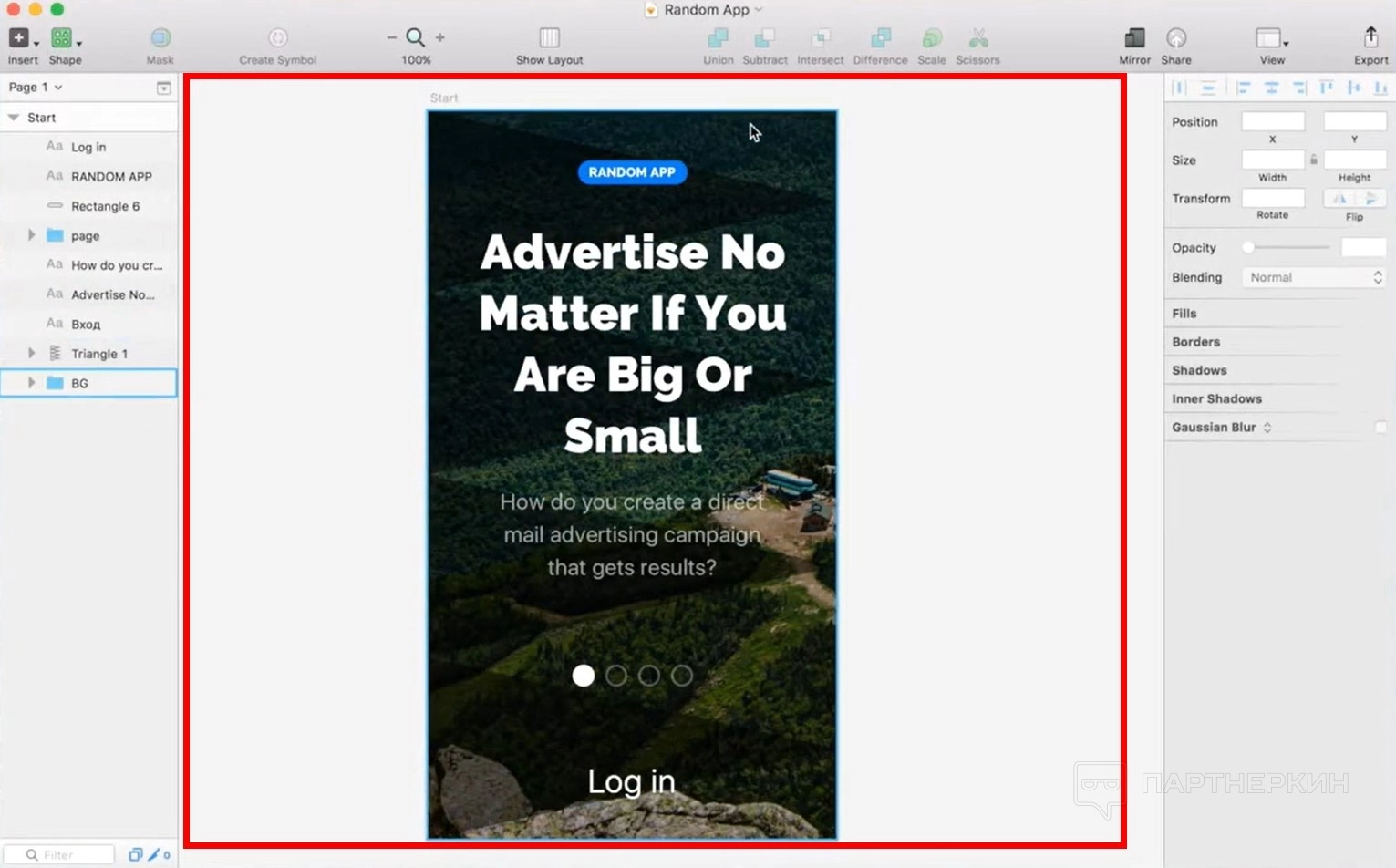
Task: Click the Create Symbol icon
Action: 277,37
